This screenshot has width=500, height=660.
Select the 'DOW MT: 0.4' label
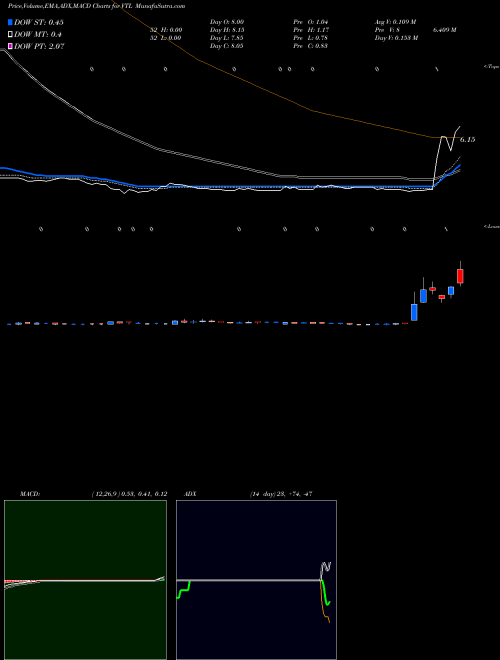pos(37,34)
